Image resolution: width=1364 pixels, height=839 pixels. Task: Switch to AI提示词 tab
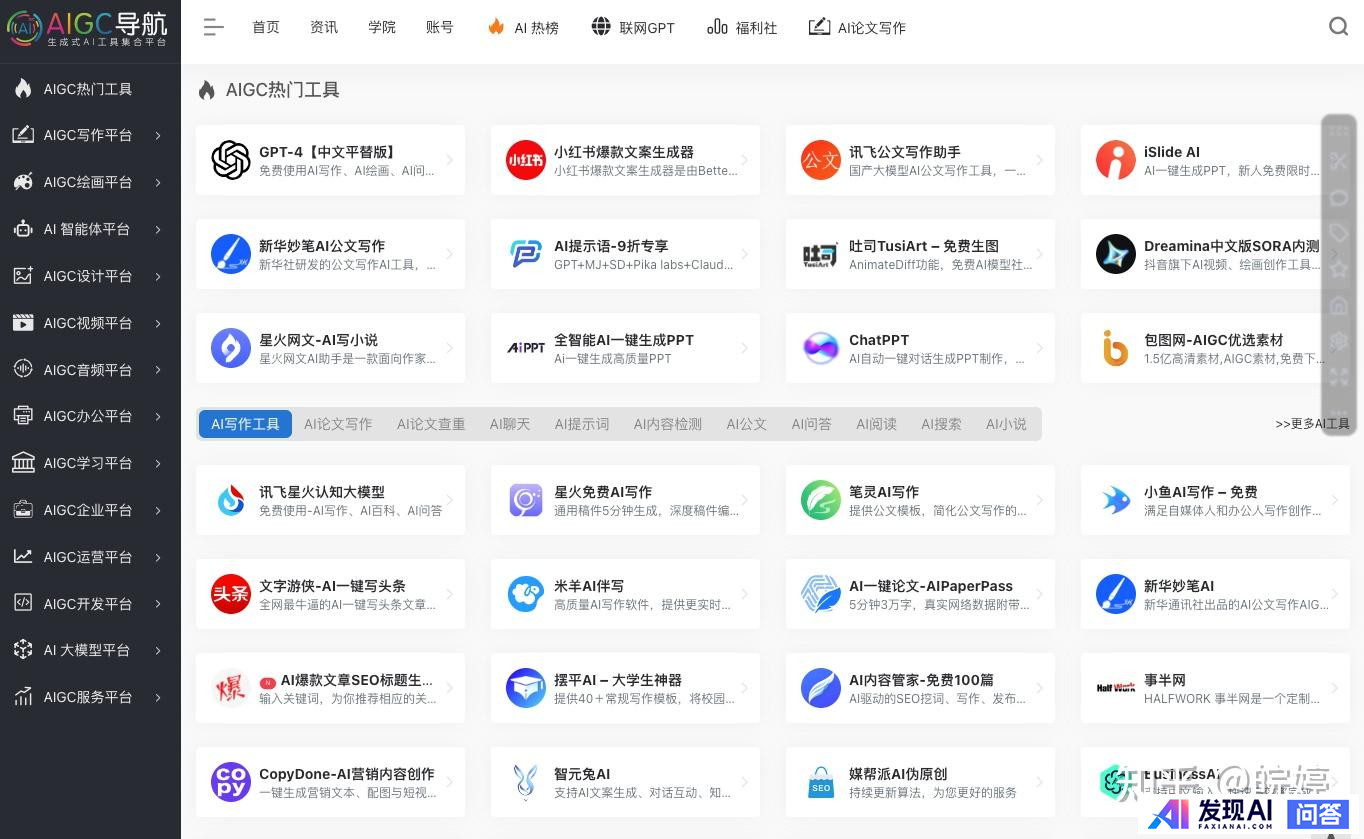pyautogui.click(x=582, y=424)
